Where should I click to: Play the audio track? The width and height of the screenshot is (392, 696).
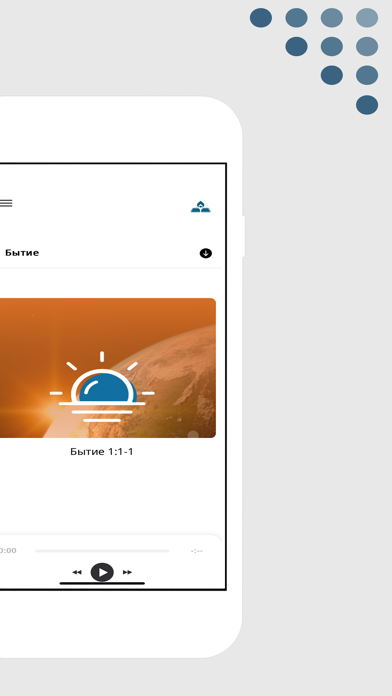point(102,572)
